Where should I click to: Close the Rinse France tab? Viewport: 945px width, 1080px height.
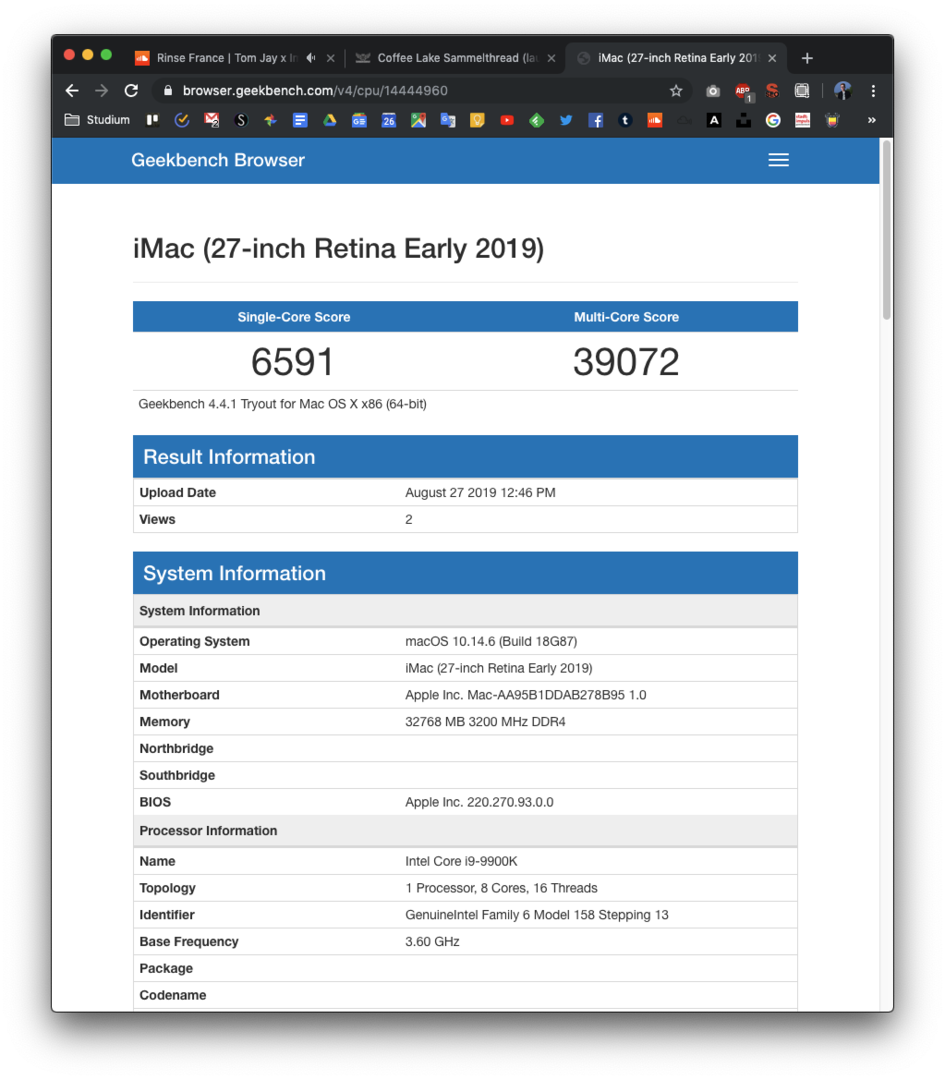pos(331,59)
